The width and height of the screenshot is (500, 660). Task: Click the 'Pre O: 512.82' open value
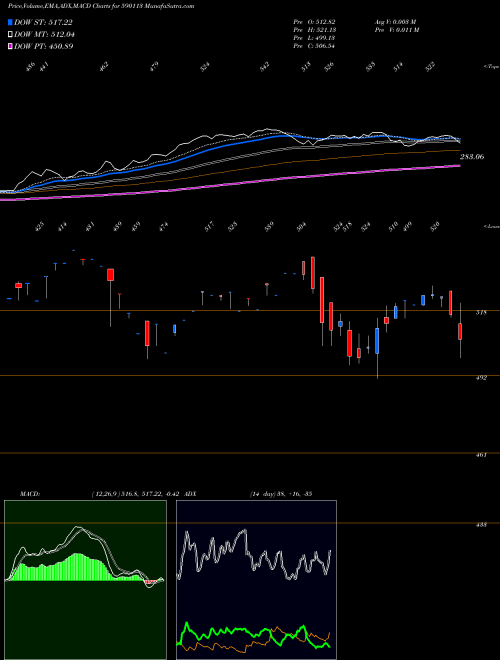pos(314,22)
